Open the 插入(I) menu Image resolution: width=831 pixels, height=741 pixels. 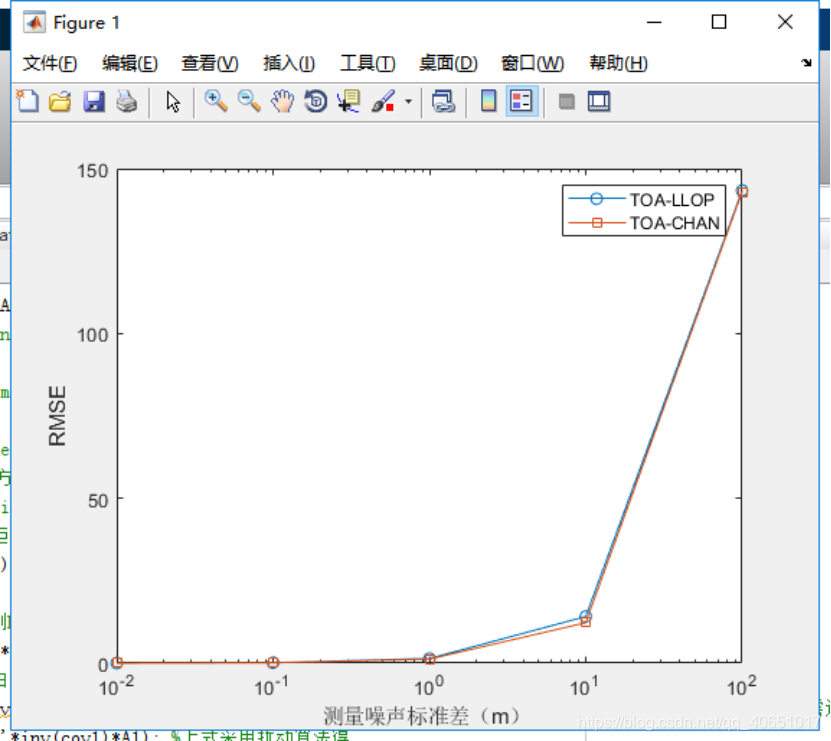[289, 63]
